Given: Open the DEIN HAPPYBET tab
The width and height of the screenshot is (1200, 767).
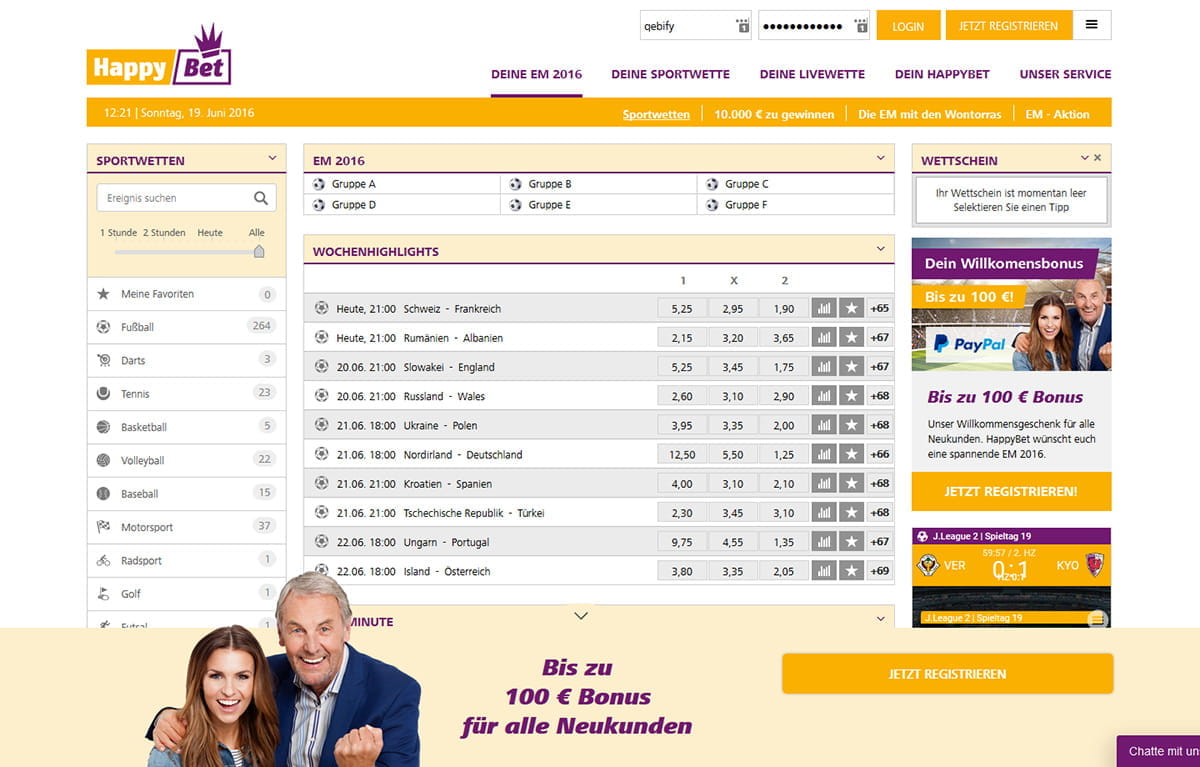Looking at the screenshot, I should pyautogui.click(x=942, y=74).
